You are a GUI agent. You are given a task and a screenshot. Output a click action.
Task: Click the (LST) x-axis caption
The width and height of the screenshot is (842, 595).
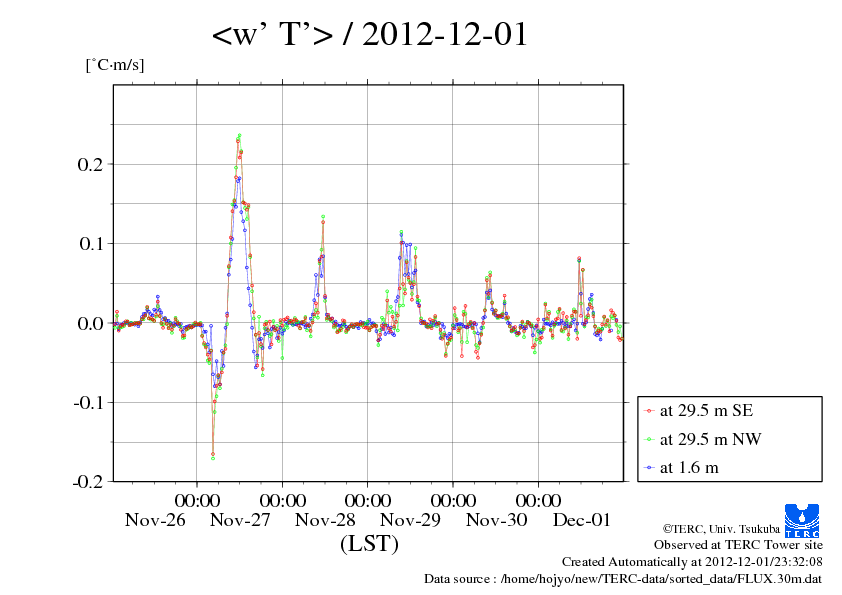click(x=369, y=545)
